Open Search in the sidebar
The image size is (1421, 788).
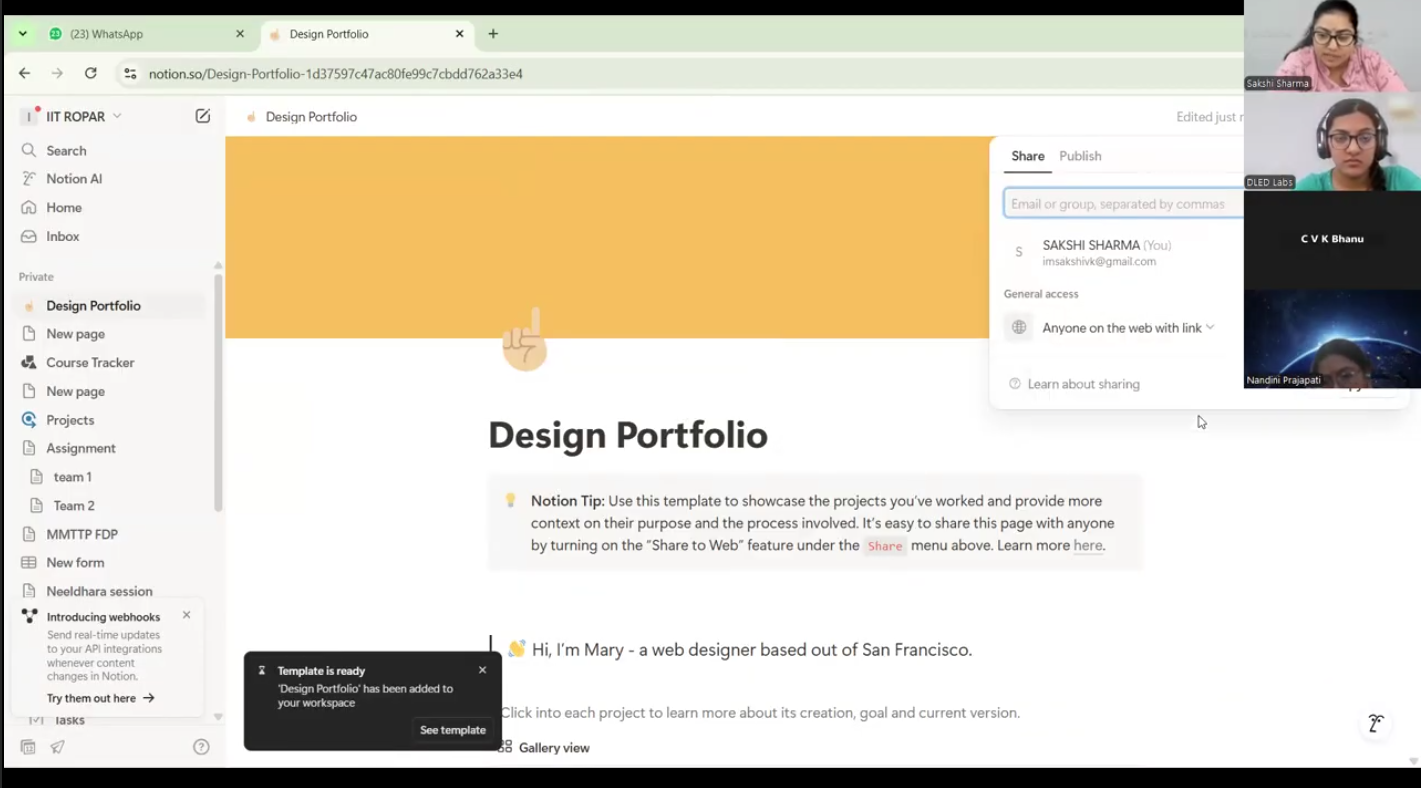[66, 151]
